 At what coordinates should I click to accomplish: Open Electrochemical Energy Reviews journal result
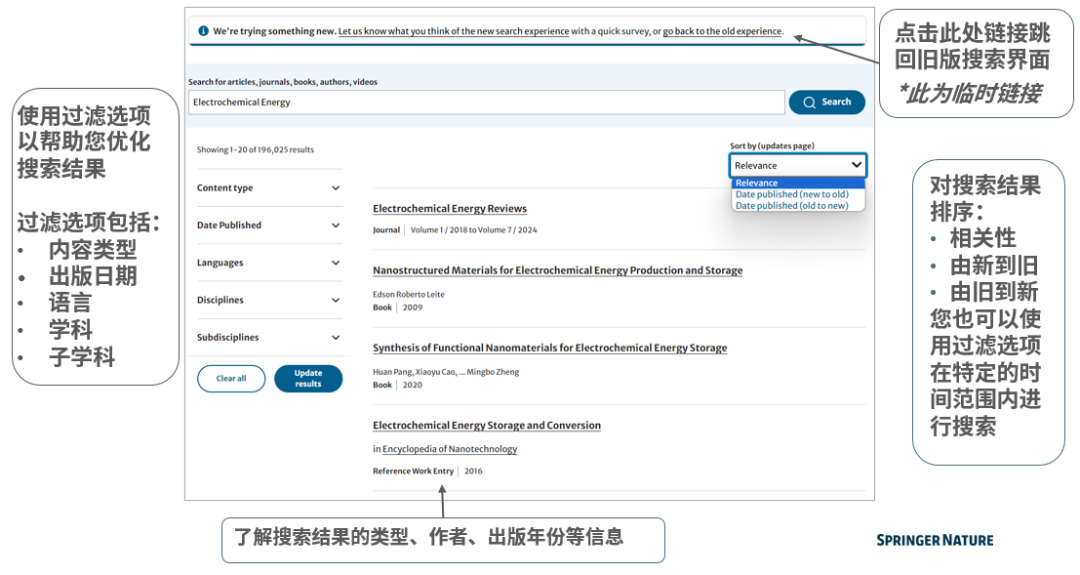(450, 209)
